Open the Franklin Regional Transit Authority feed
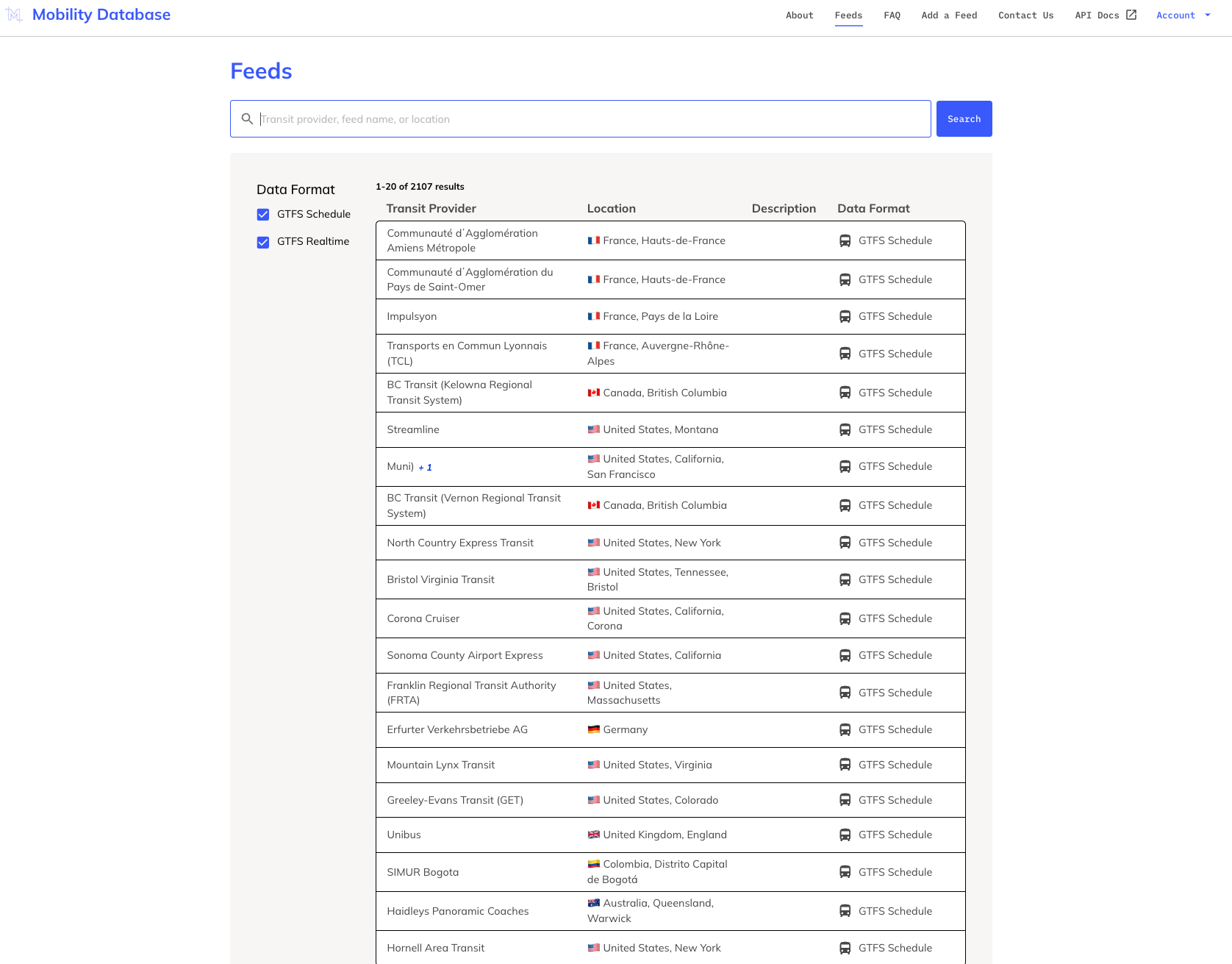This screenshot has height=964, width=1232. pyautogui.click(x=471, y=693)
